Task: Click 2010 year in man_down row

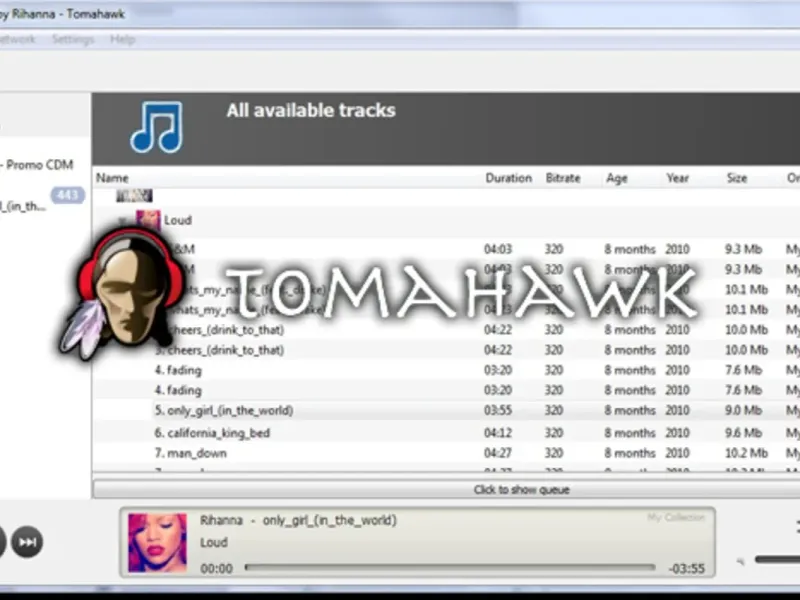Action: [x=677, y=453]
